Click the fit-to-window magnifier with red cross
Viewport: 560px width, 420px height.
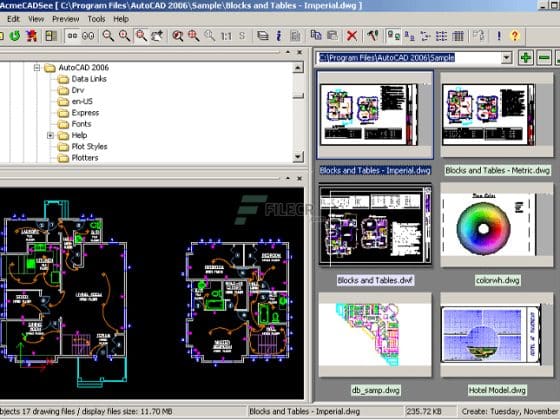coord(194,36)
